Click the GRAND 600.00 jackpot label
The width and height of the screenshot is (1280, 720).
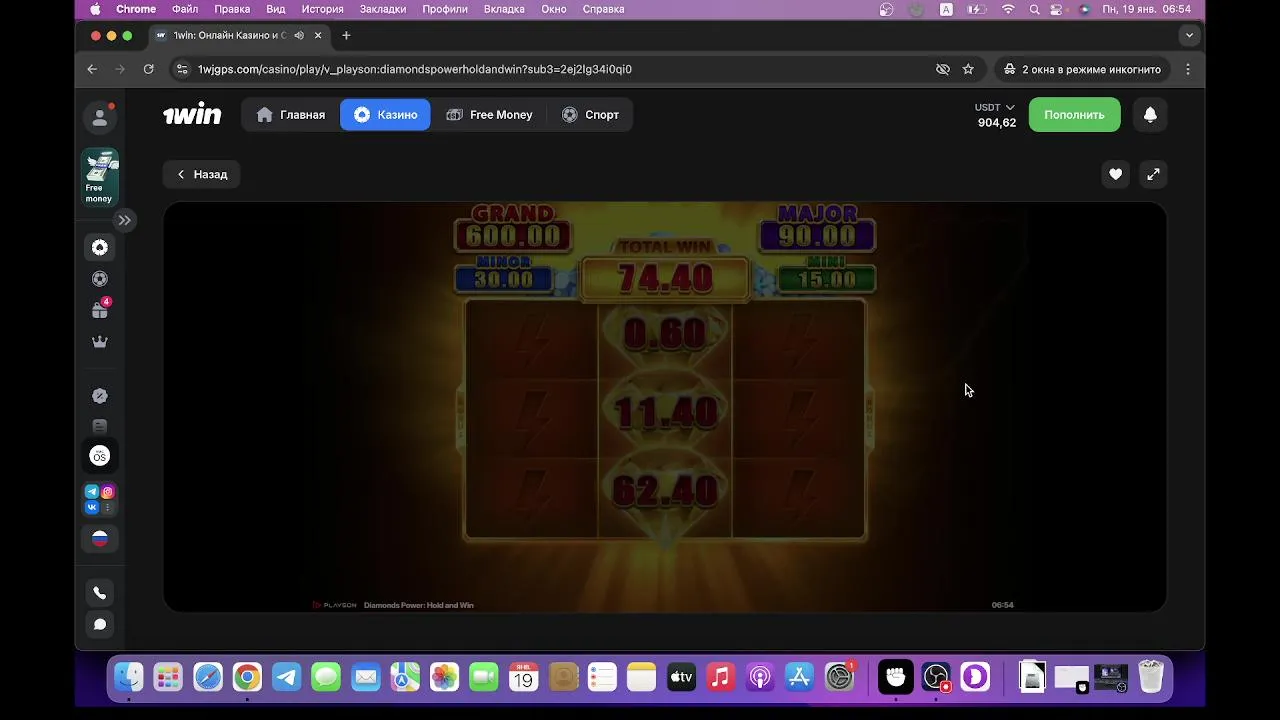point(513,228)
